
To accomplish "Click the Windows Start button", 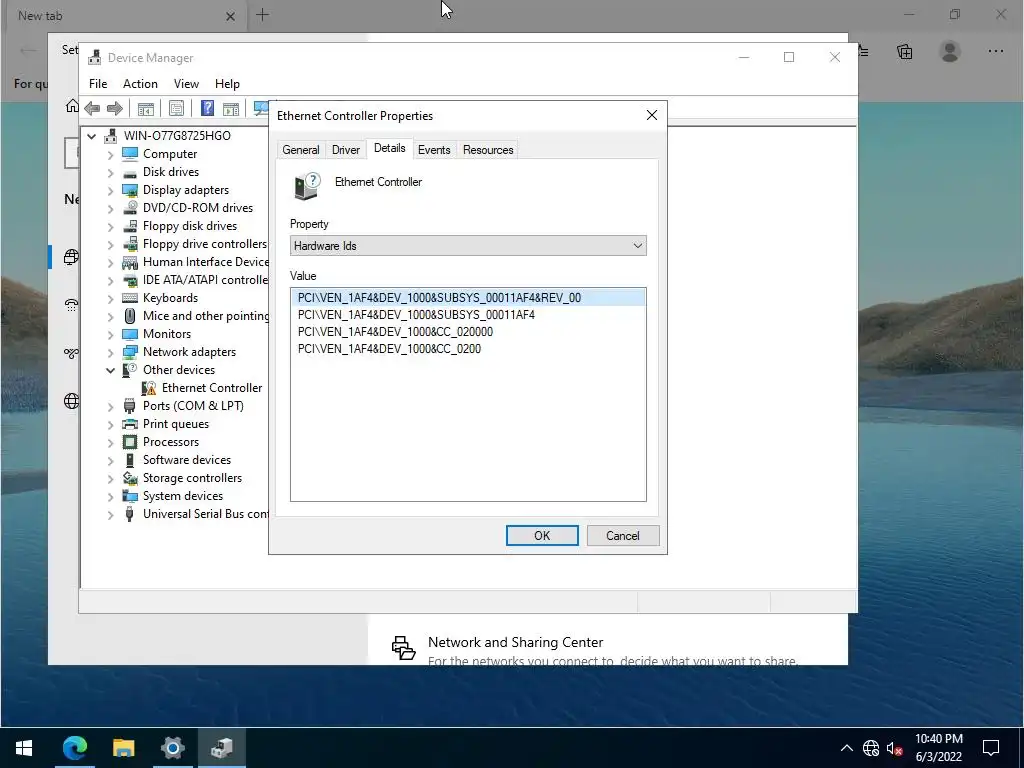I will [x=24, y=747].
